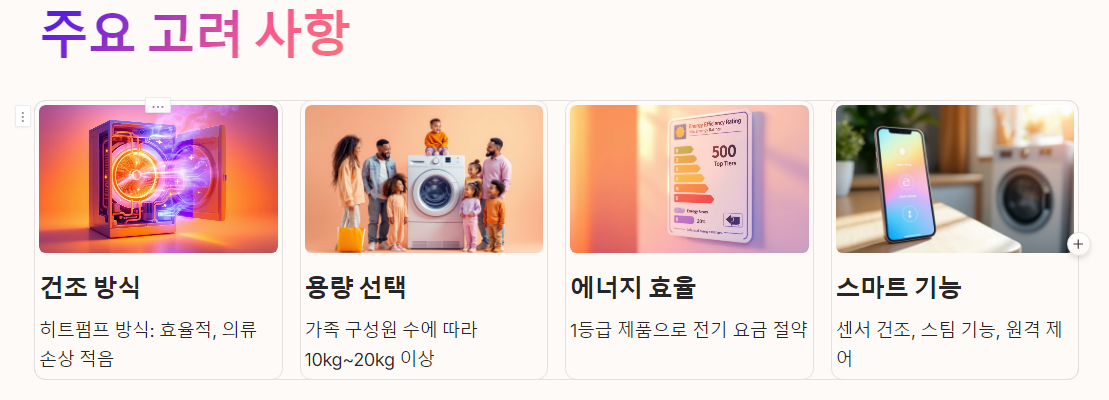The width and height of the screenshot is (1109, 400).
Task: Click the 1등급 제품으로 전기 요금 절약 text
Action: (x=689, y=329)
